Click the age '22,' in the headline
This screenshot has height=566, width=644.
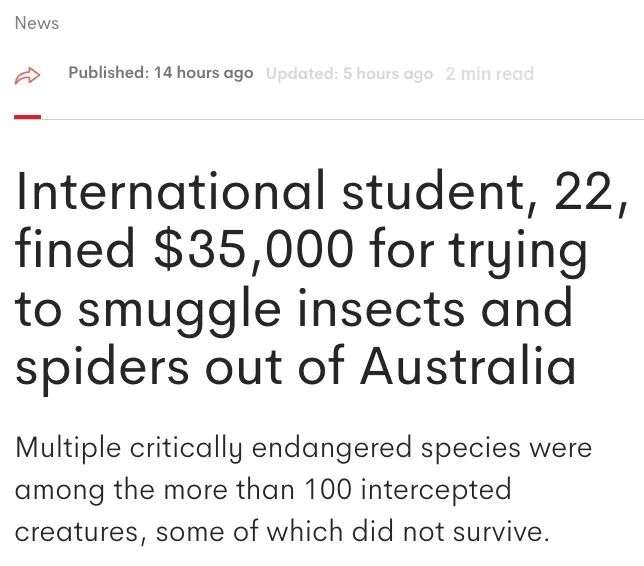[x=579, y=193]
